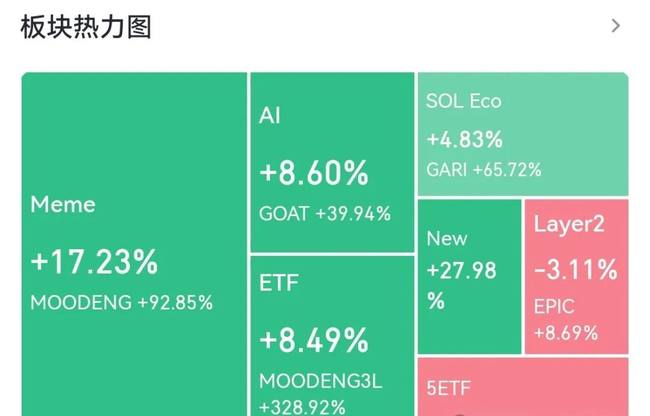Open the MOODENG3L +328.92% top gainer
This screenshot has height=416, width=650.
(x=320, y=394)
